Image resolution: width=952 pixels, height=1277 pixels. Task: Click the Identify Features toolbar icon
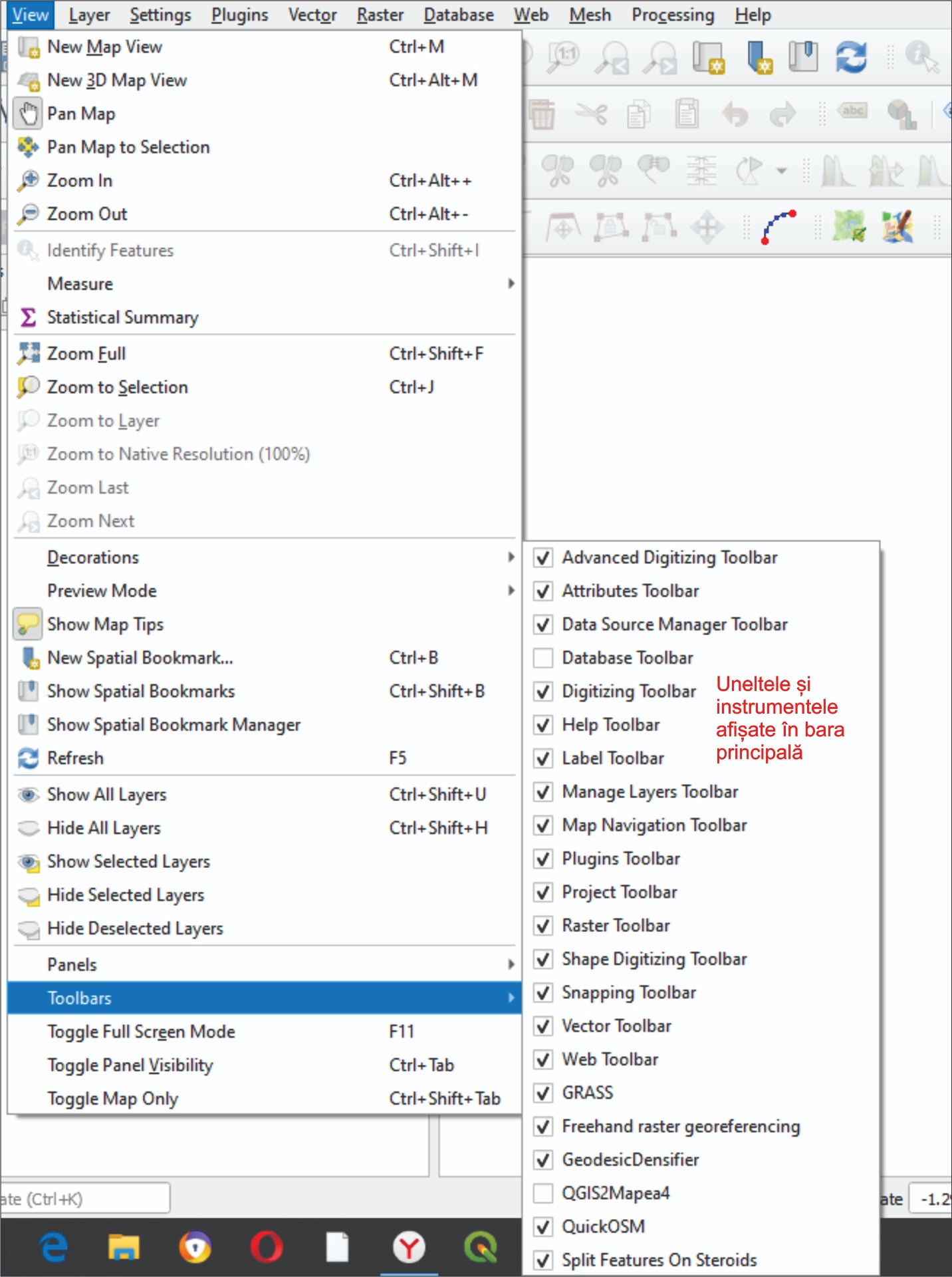pyautogui.click(x=922, y=57)
